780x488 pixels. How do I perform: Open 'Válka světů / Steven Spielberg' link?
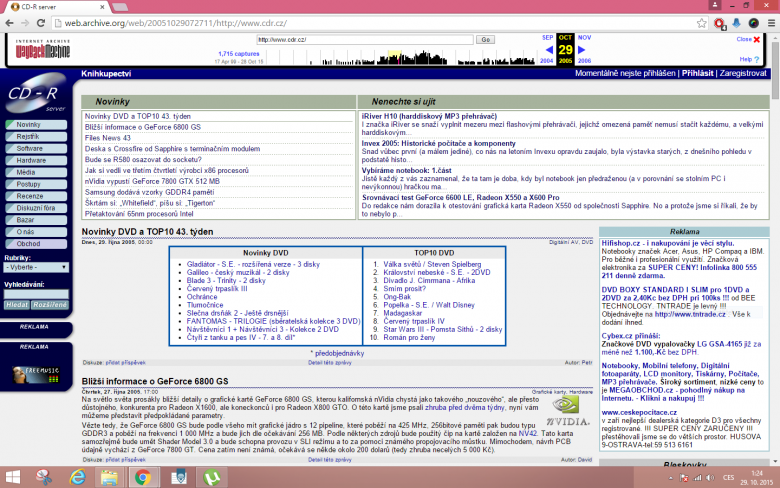point(432,264)
